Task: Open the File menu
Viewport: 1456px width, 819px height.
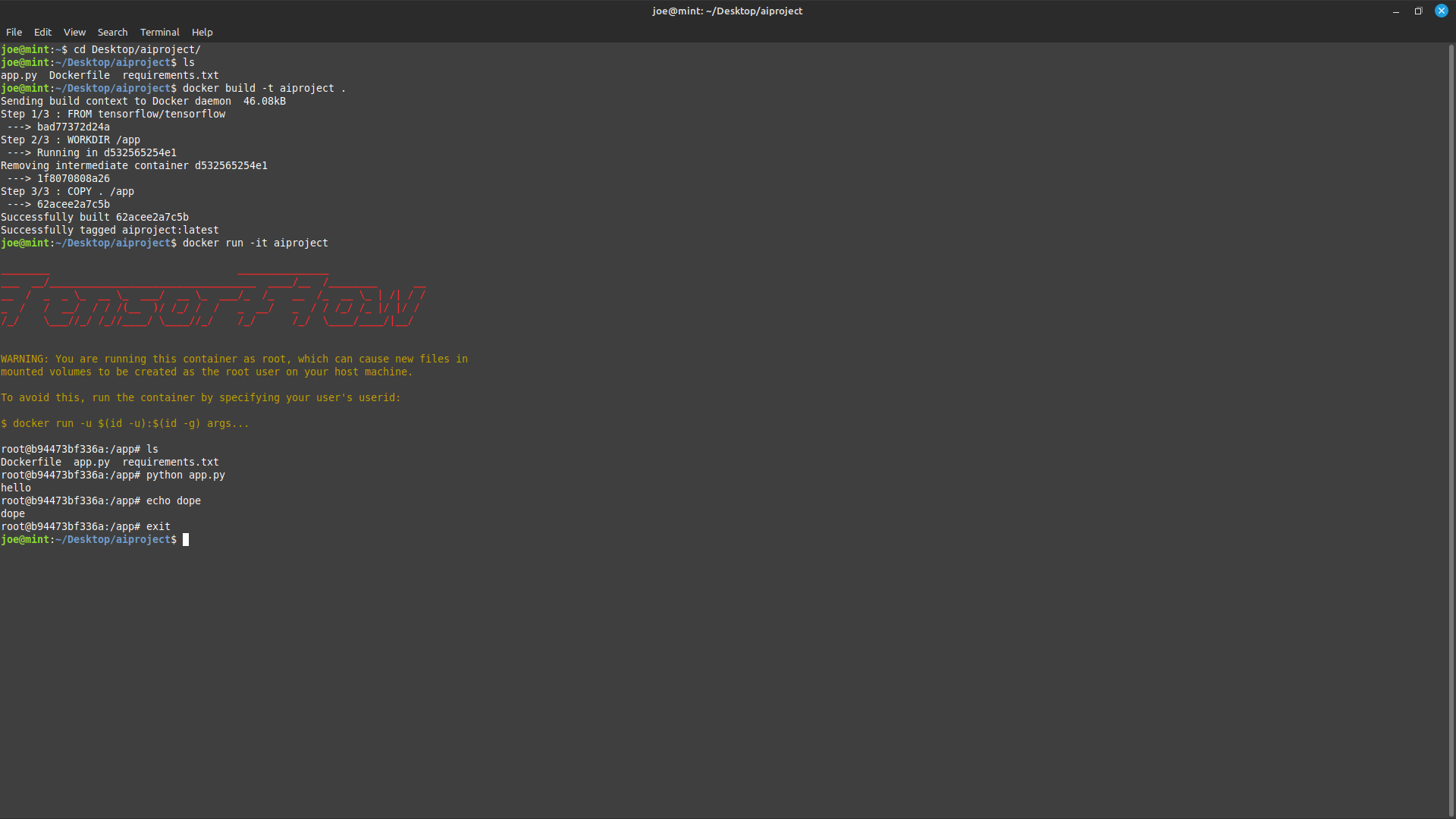Action: (x=14, y=32)
